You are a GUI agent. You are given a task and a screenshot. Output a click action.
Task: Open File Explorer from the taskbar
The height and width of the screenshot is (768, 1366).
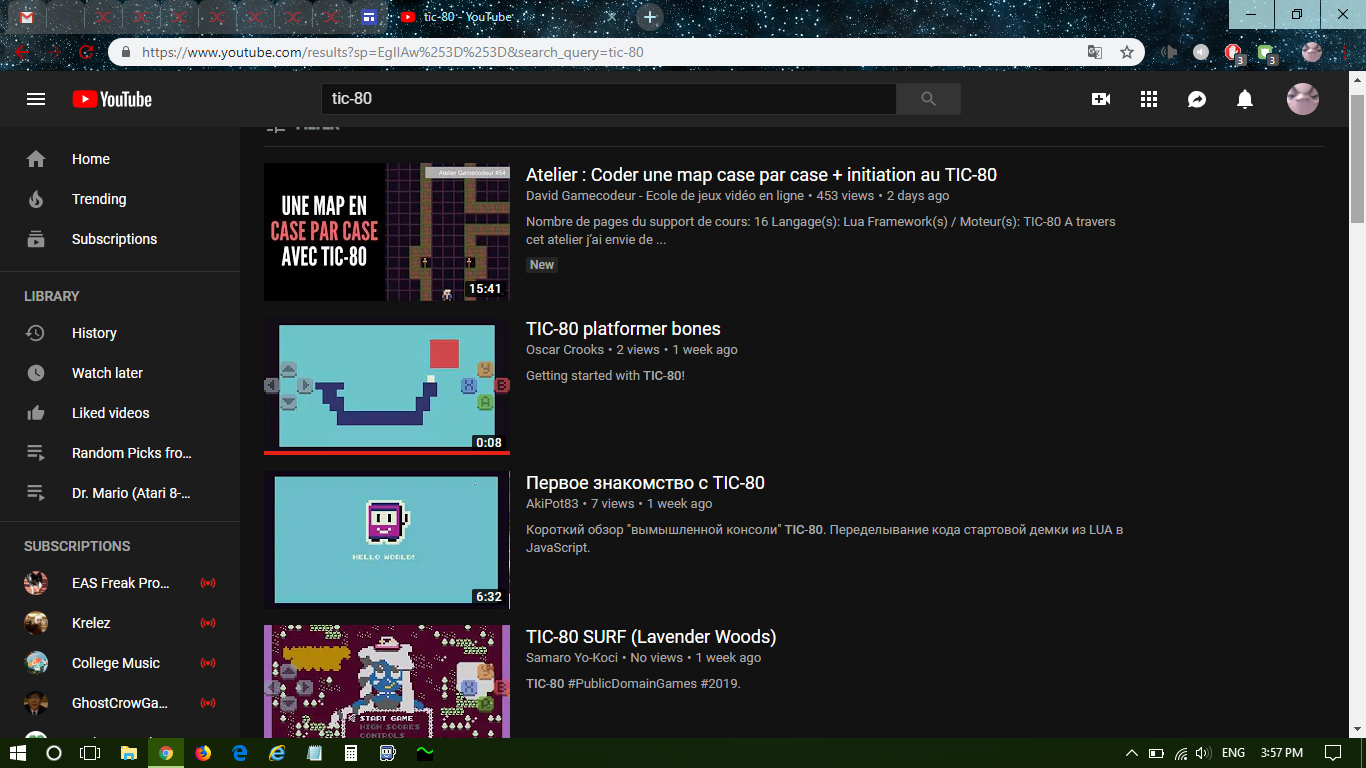pos(129,753)
